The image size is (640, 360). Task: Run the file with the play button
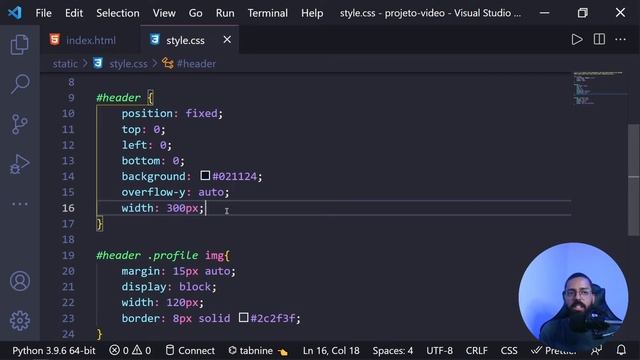[x=576, y=40]
